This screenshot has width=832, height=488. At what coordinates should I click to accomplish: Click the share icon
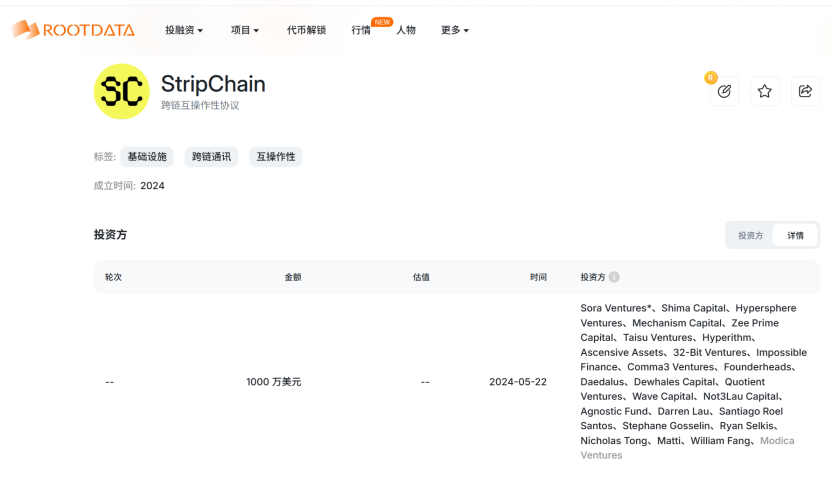(x=805, y=91)
